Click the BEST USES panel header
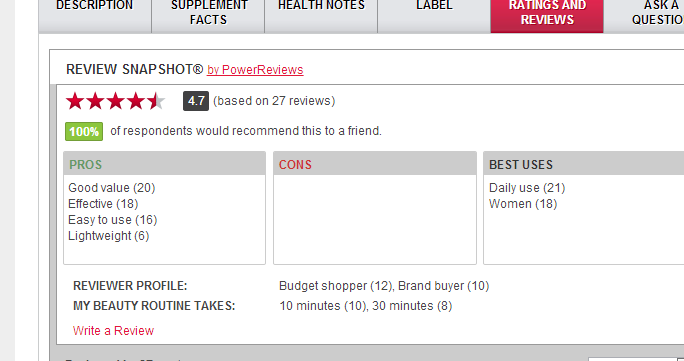Screen dimensions: 684x361 pyautogui.click(x=584, y=164)
